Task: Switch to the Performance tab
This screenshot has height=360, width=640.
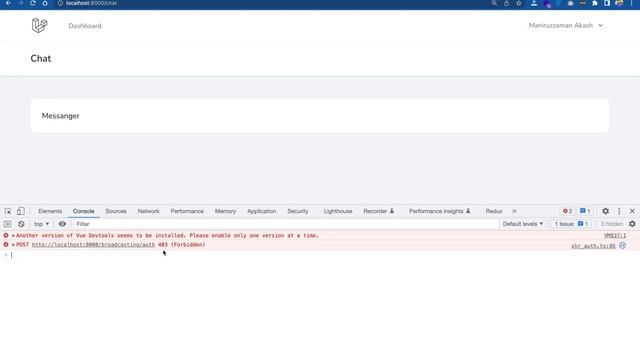Action: [187, 211]
